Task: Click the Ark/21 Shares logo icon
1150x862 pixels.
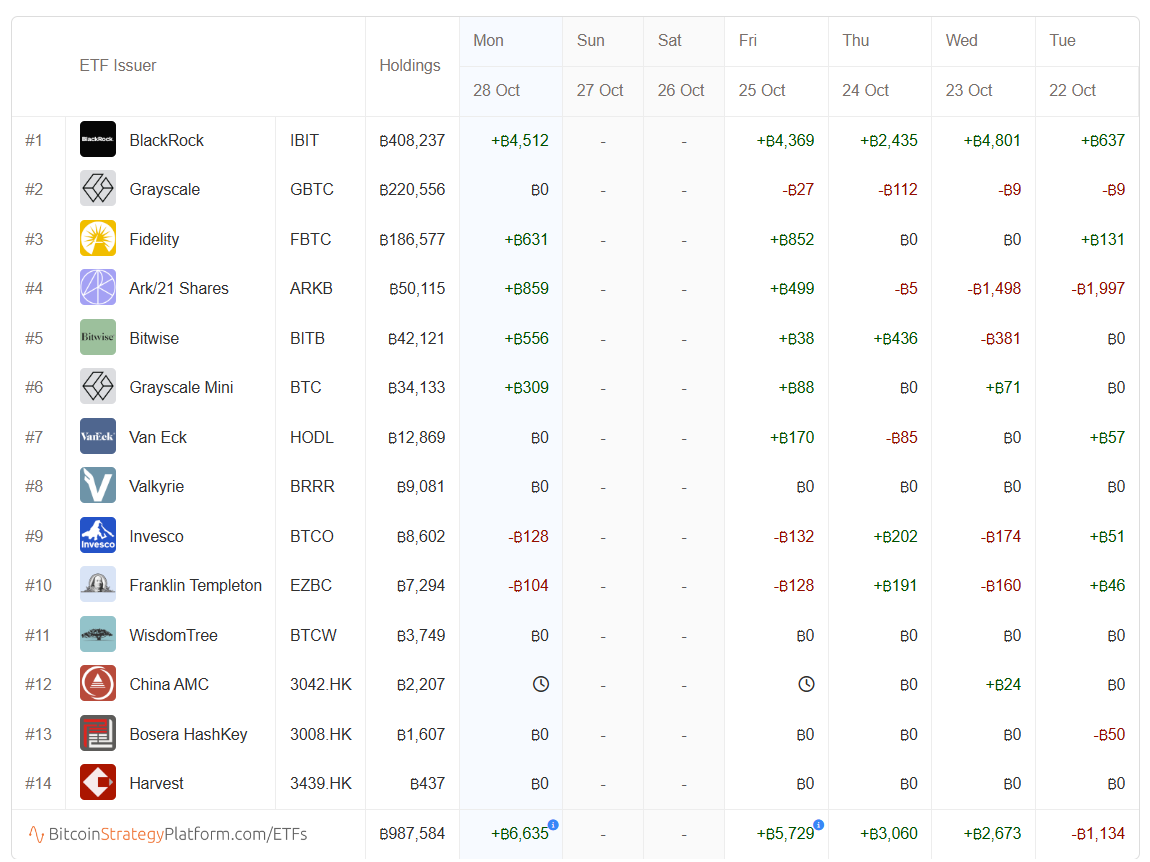Action: 98,288
